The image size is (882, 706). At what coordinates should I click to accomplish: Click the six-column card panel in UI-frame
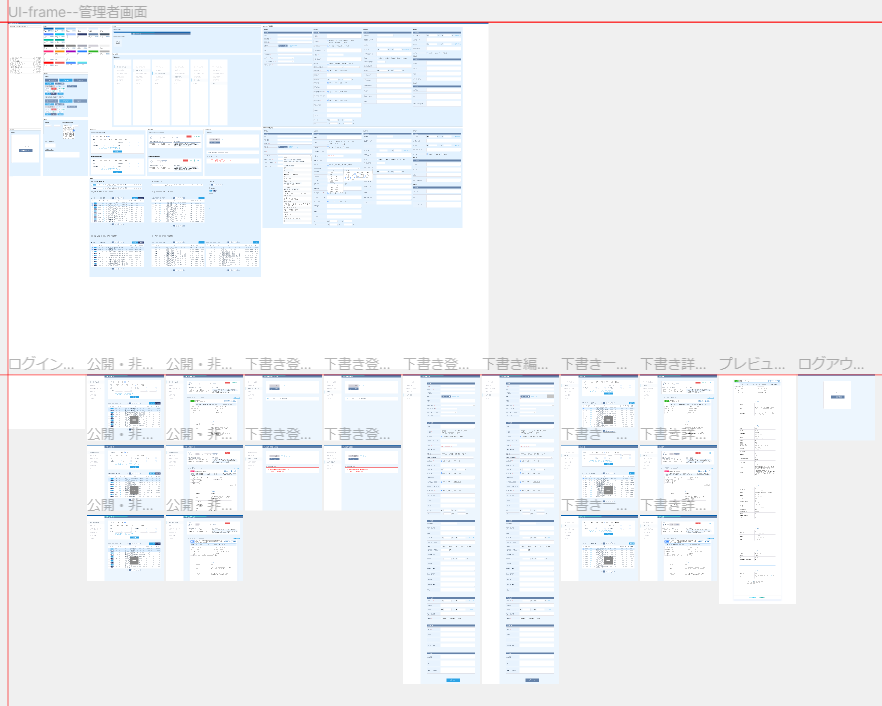pyautogui.click(x=174, y=92)
